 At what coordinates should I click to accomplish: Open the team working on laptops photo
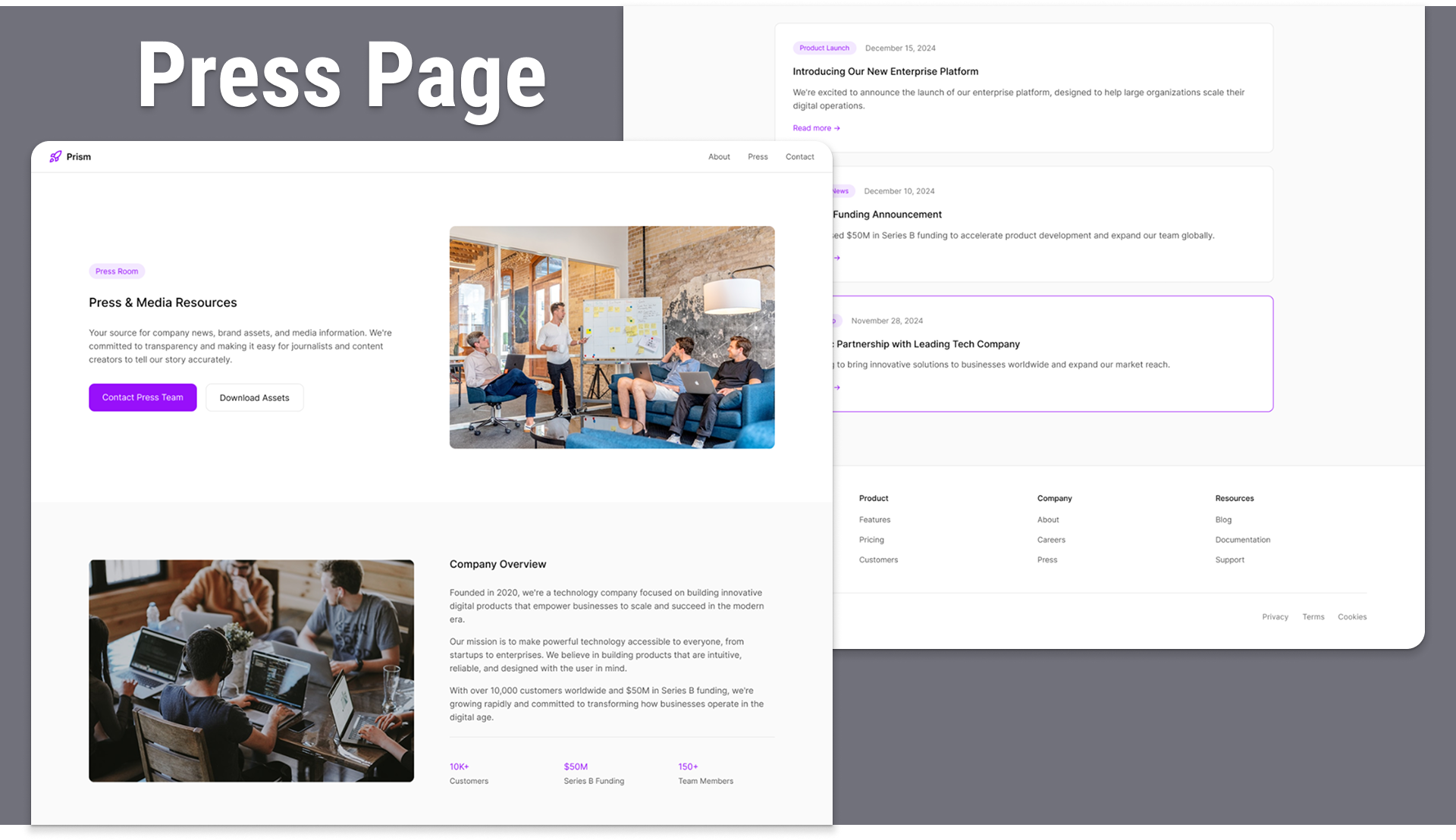(x=251, y=671)
